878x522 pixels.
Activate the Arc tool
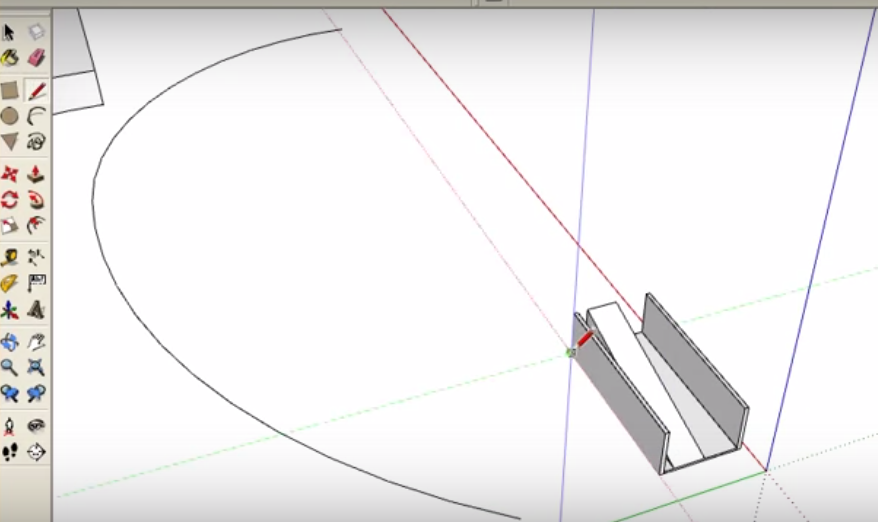point(36,116)
